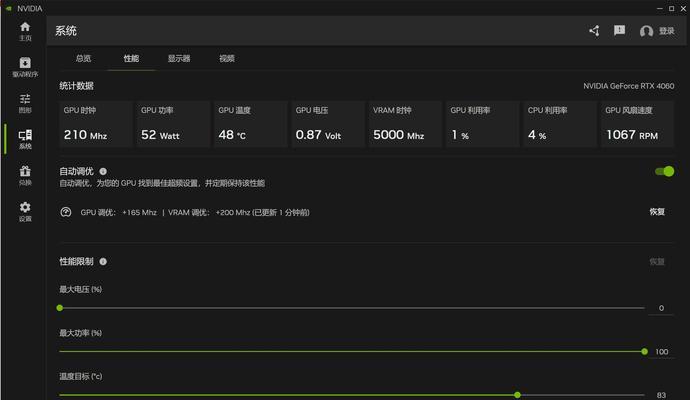
Task: Click the GPU 功率 52 Watt card
Action: (x=173, y=124)
